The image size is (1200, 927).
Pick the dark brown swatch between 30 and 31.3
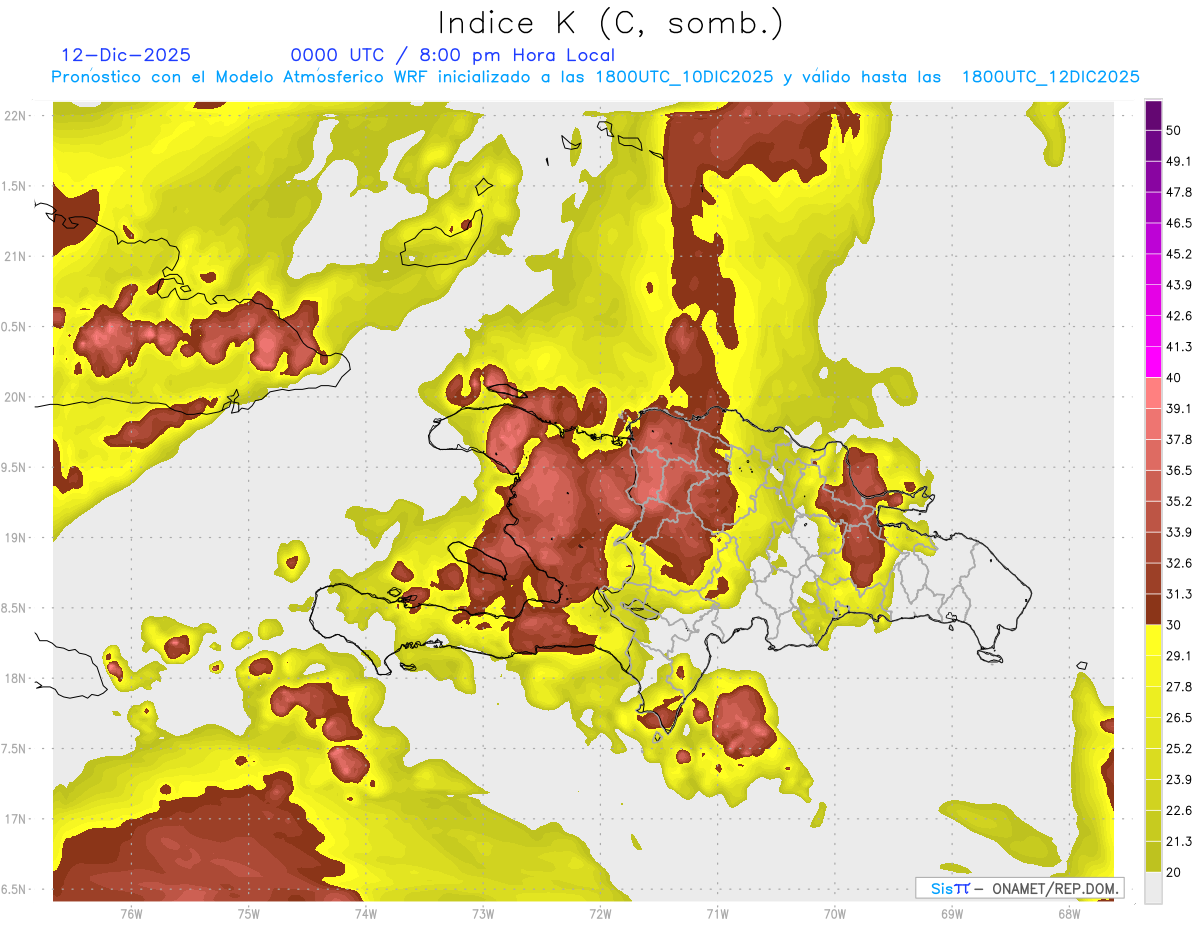tap(1154, 609)
